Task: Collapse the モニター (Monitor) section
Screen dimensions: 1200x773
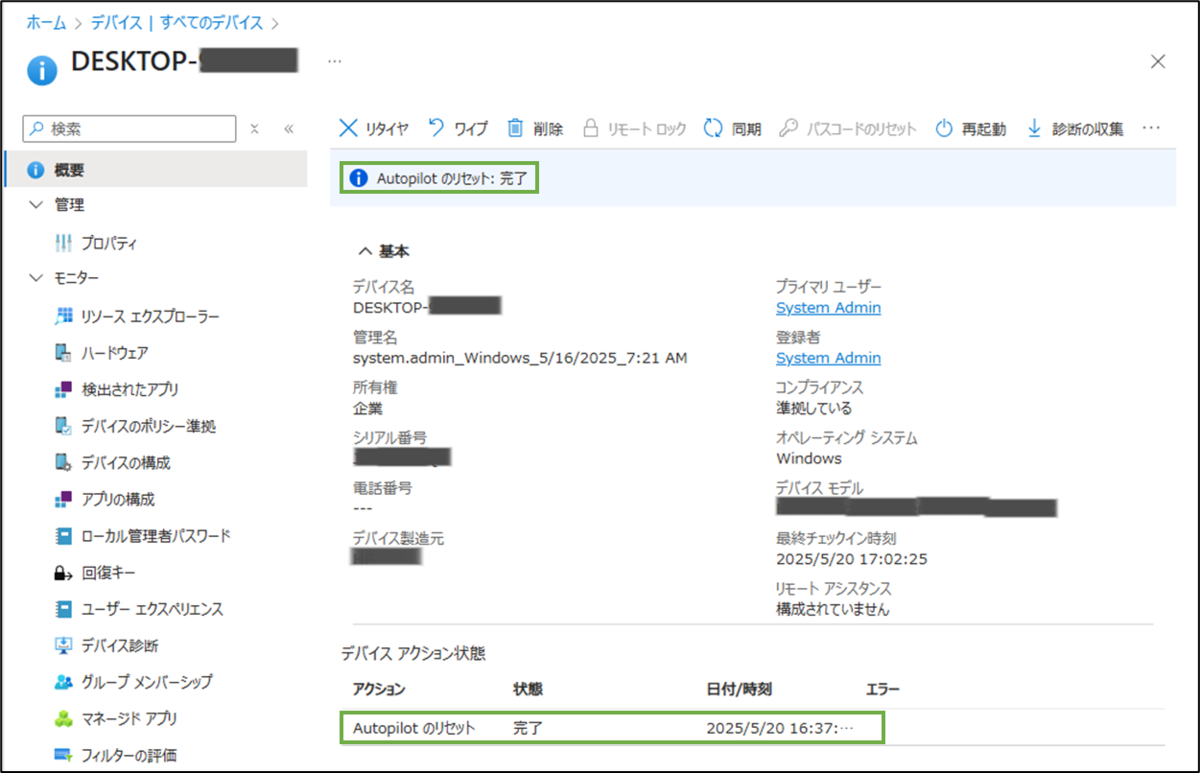Action: (x=37, y=278)
